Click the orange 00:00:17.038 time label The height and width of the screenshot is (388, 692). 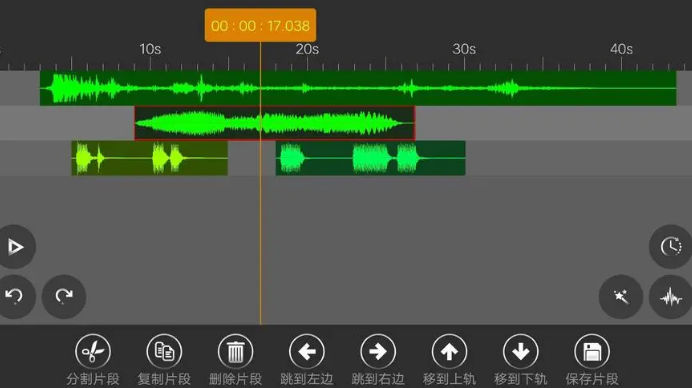coord(260,26)
